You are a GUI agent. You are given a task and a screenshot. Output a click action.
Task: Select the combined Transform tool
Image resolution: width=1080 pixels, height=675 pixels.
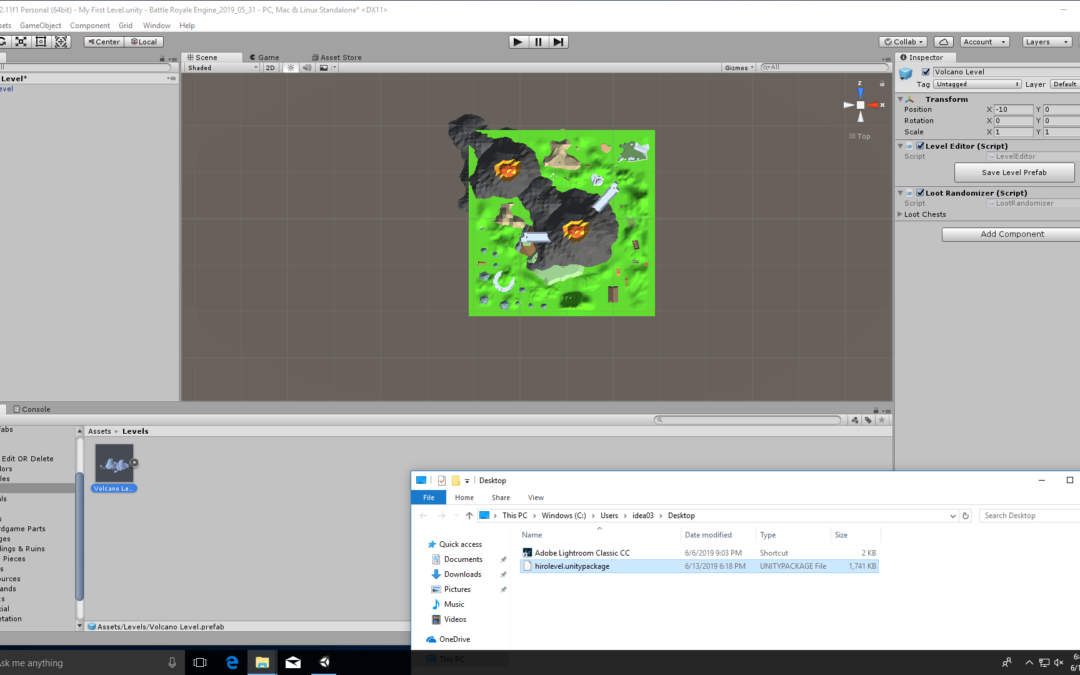pyautogui.click(x=61, y=42)
